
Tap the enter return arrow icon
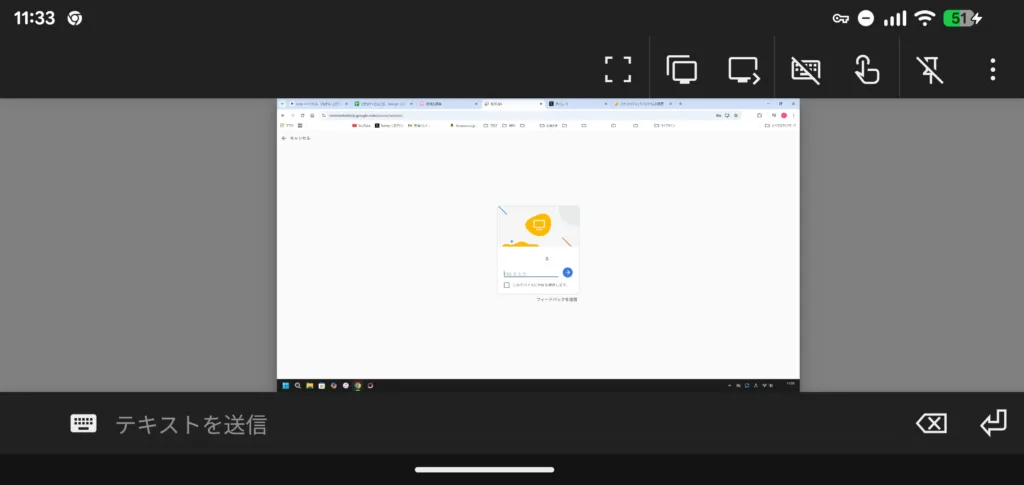993,424
